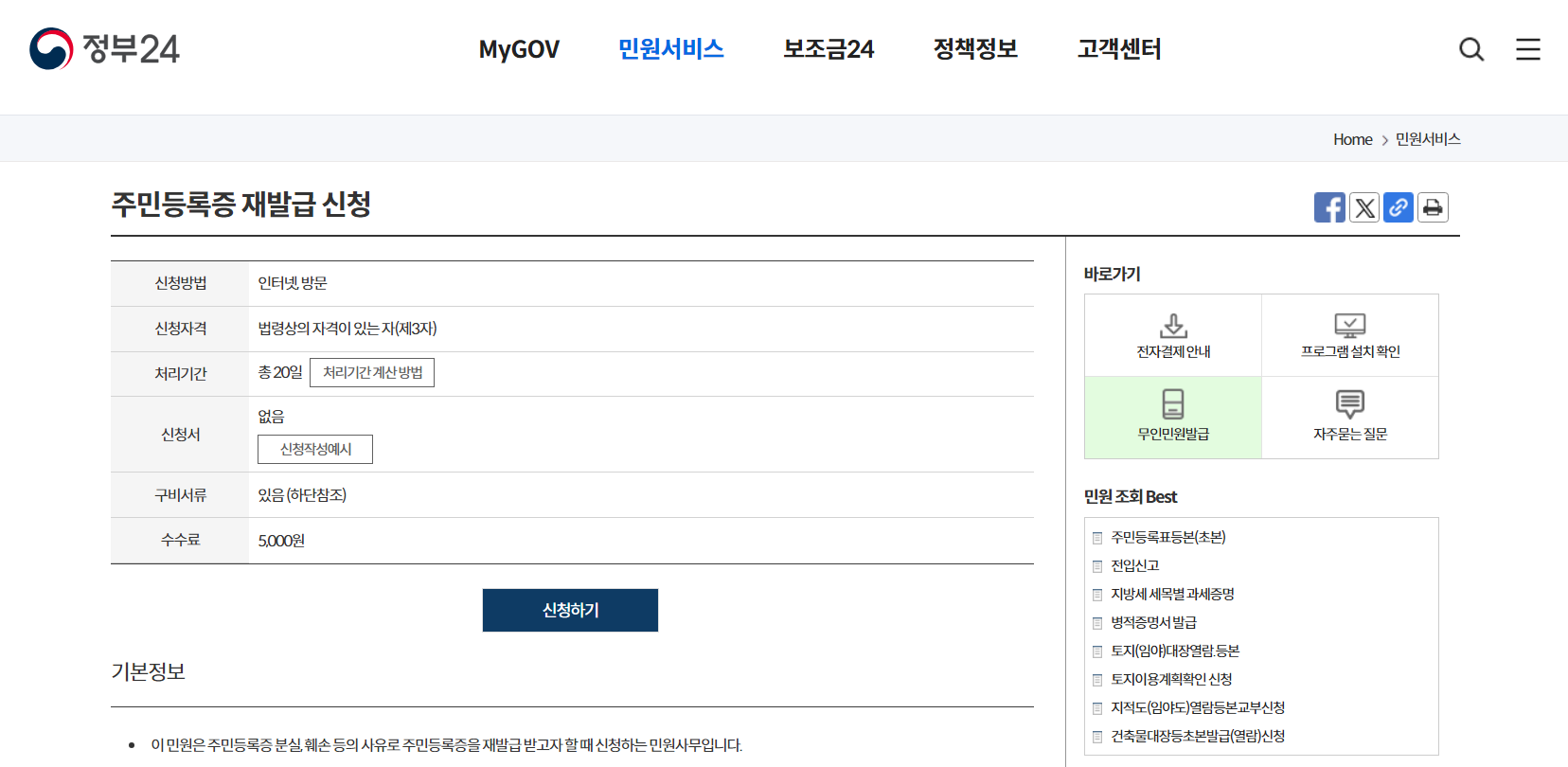Click the 주민등록증 재발급 신청 heading
1568x767 pixels.
tap(241, 204)
